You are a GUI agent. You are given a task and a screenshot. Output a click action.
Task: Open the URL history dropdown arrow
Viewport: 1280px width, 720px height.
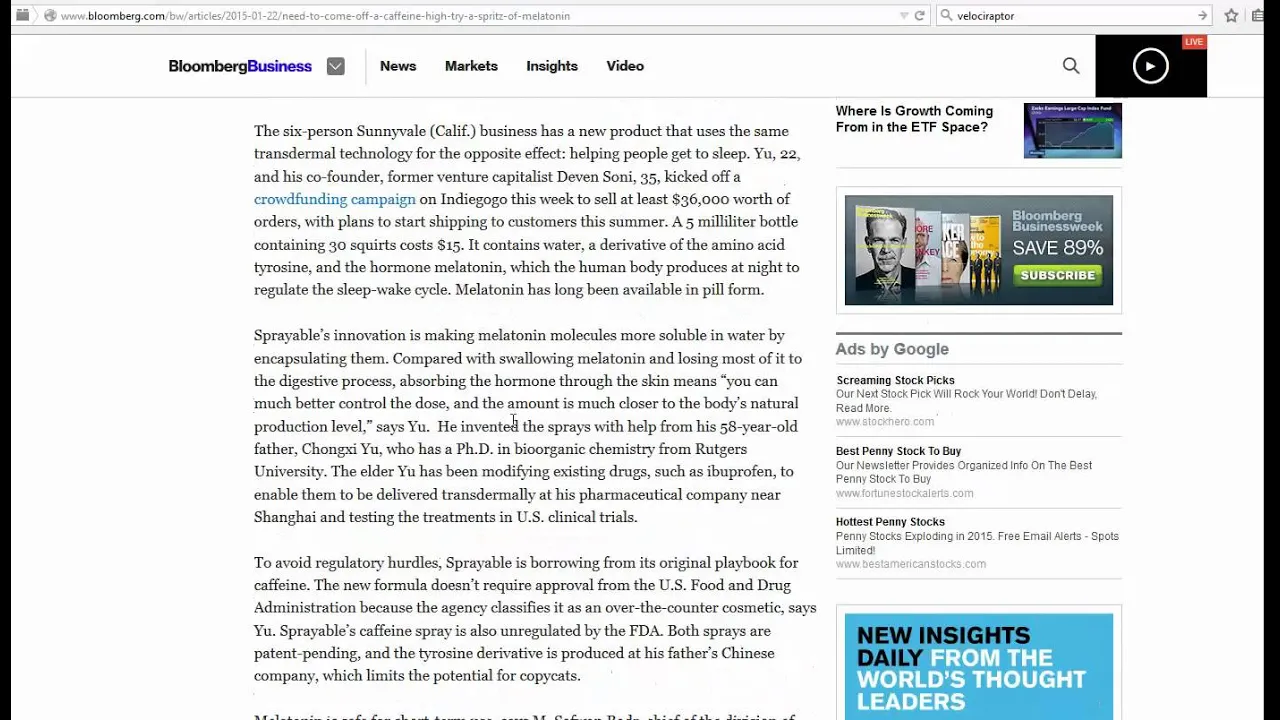tap(904, 15)
